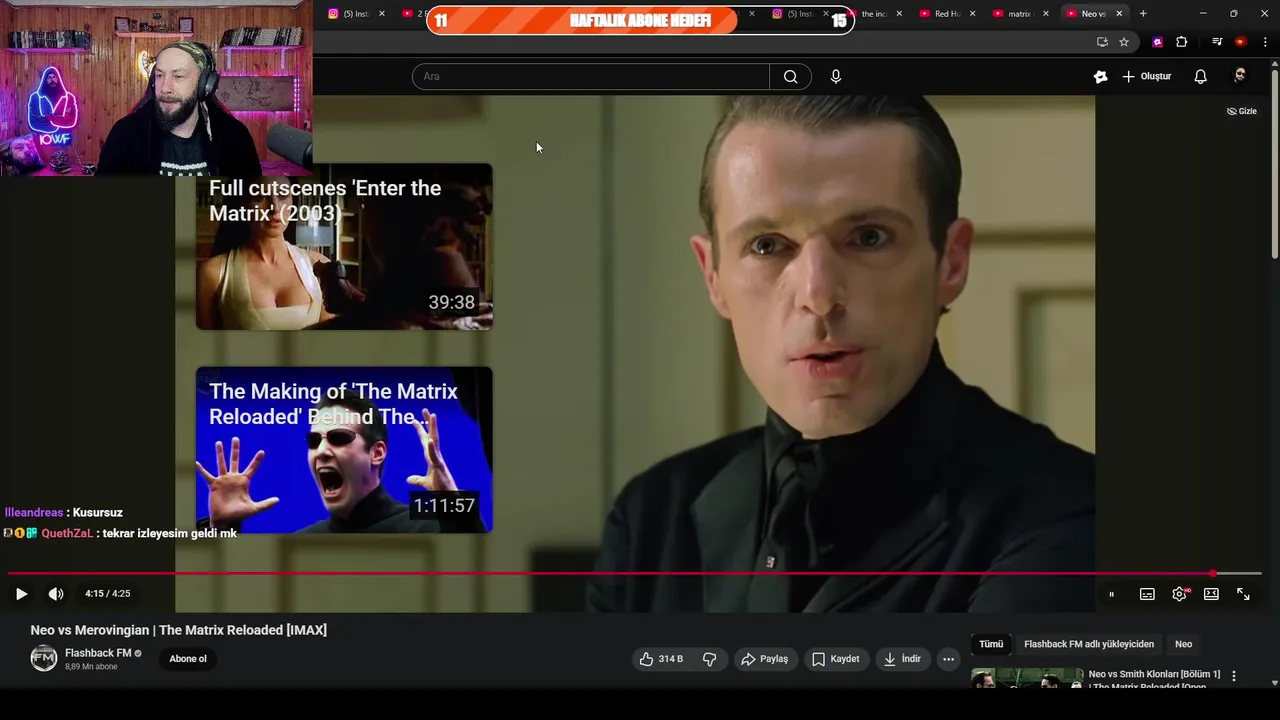Bookmark page with star icon
Image resolution: width=1280 pixels, height=720 pixels.
point(1124,42)
